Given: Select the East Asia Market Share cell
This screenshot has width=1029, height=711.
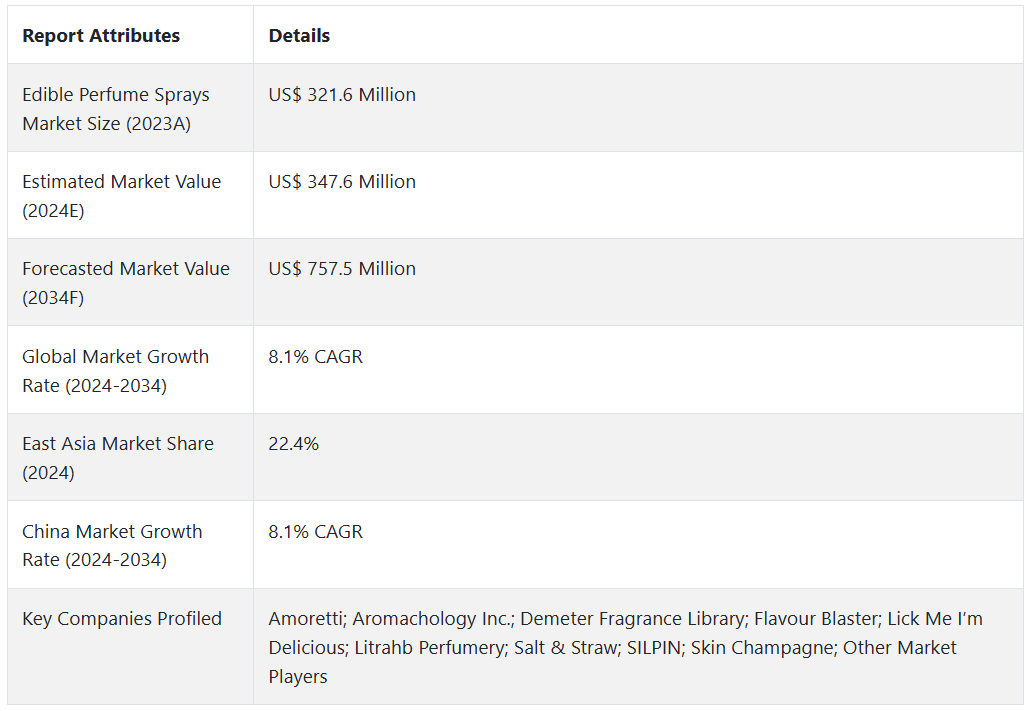Looking at the screenshot, I should point(118,458).
